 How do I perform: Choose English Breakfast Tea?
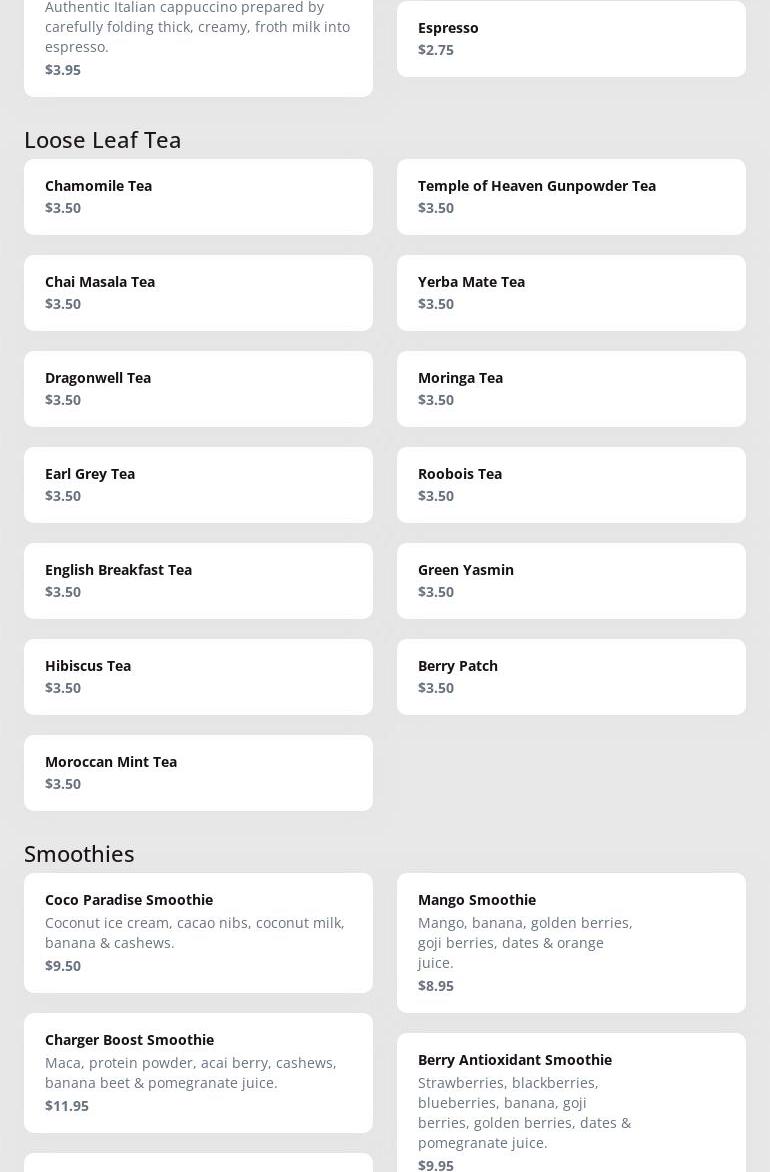(x=198, y=581)
